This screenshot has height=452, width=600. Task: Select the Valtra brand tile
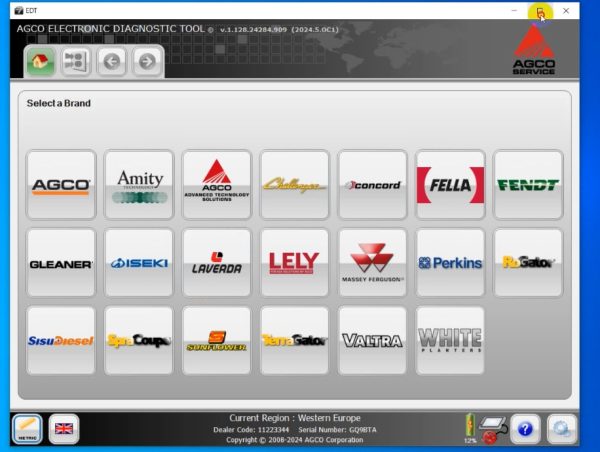[x=372, y=340]
